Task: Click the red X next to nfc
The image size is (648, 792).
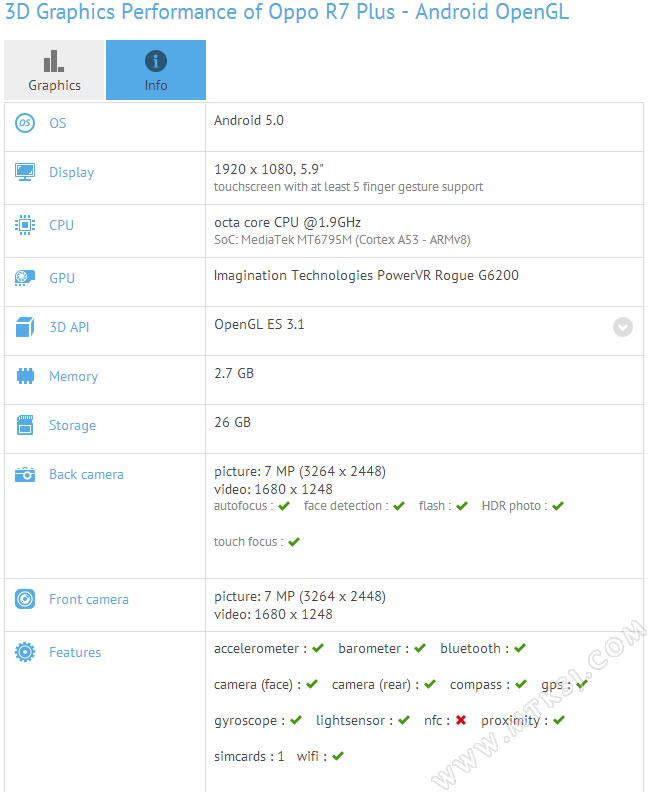Action: (x=461, y=720)
